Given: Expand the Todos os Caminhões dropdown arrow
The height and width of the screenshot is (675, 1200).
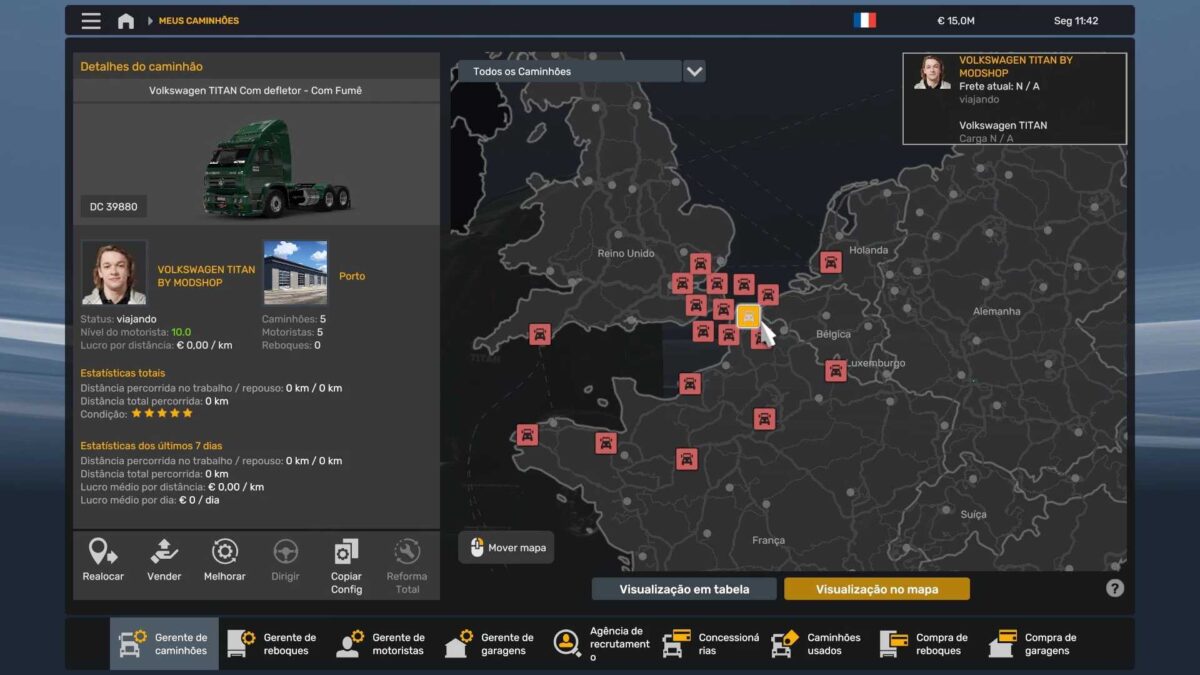Looking at the screenshot, I should tap(694, 71).
